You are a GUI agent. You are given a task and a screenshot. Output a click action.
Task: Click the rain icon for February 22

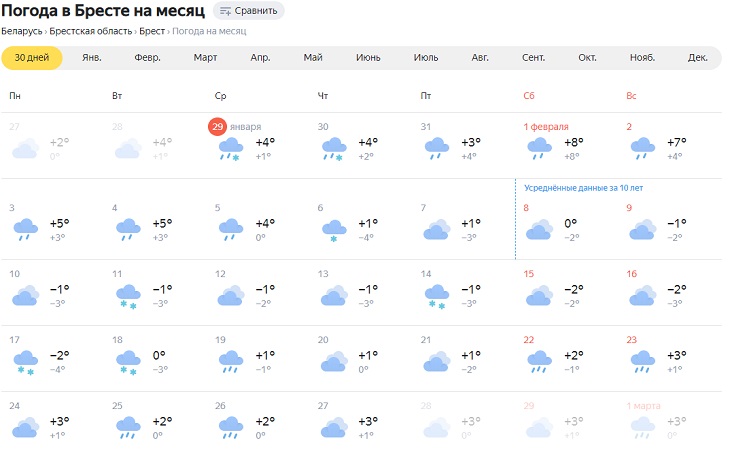click(x=539, y=361)
